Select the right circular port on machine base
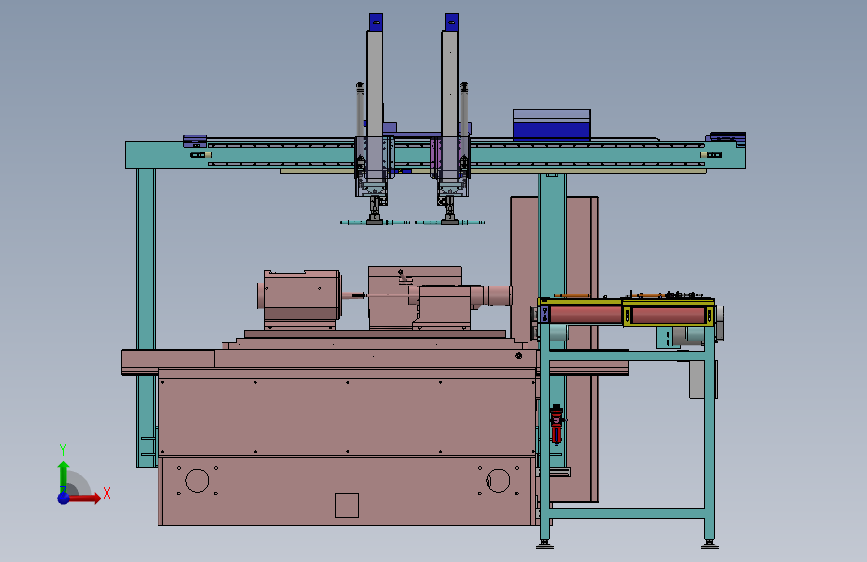The width and height of the screenshot is (867, 562). [498, 481]
